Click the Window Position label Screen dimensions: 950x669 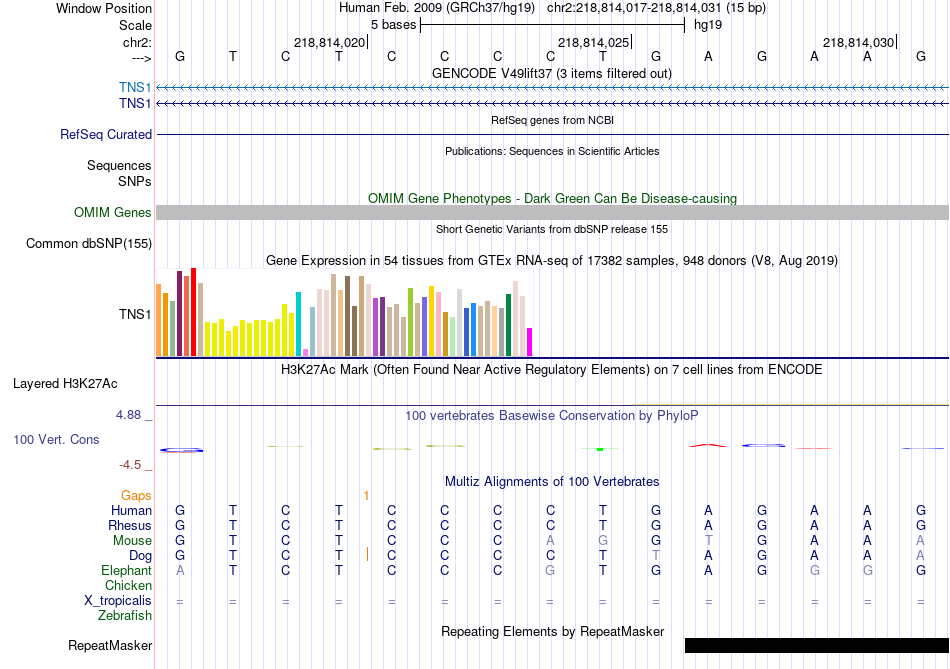[x=104, y=8]
